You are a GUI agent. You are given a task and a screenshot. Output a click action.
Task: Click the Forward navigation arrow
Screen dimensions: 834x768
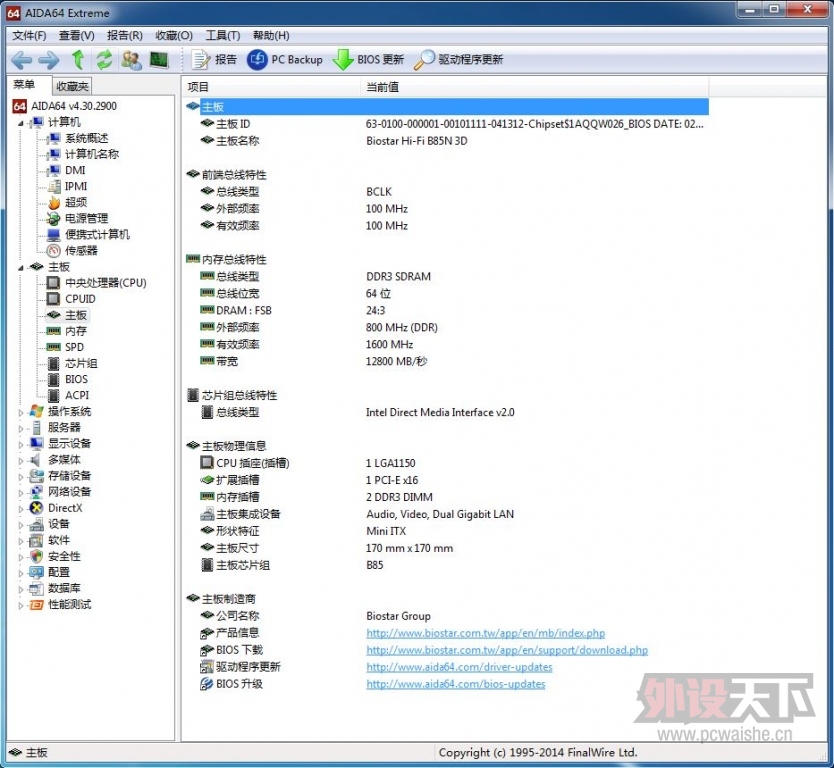click(x=49, y=60)
